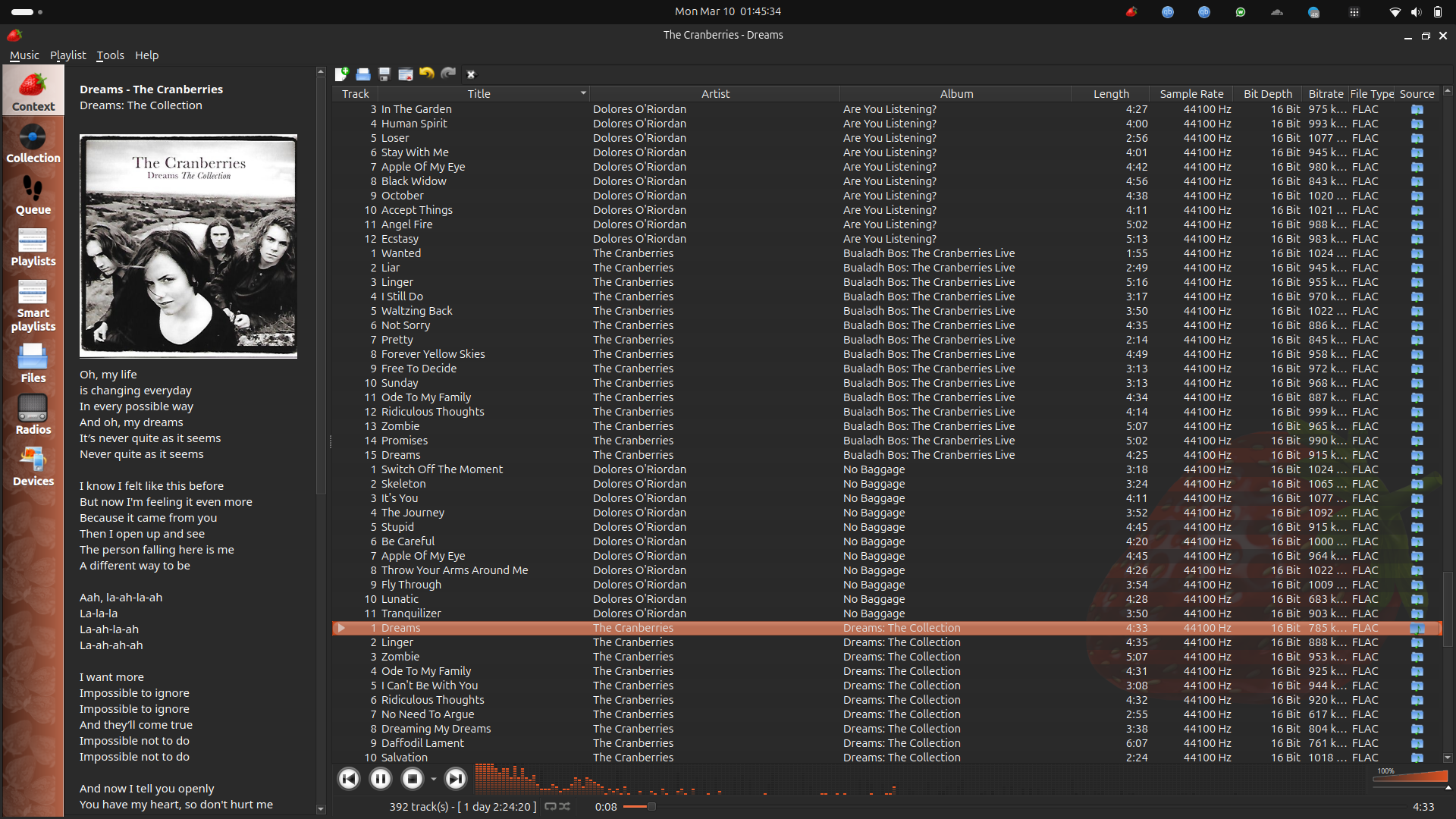The image size is (1456, 819).
Task: Open the Context sidebar tab
Action: tap(33, 90)
